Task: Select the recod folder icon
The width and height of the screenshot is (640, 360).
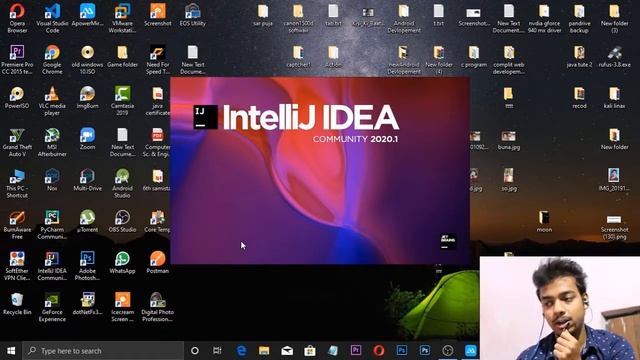Action: tap(579, 98)
